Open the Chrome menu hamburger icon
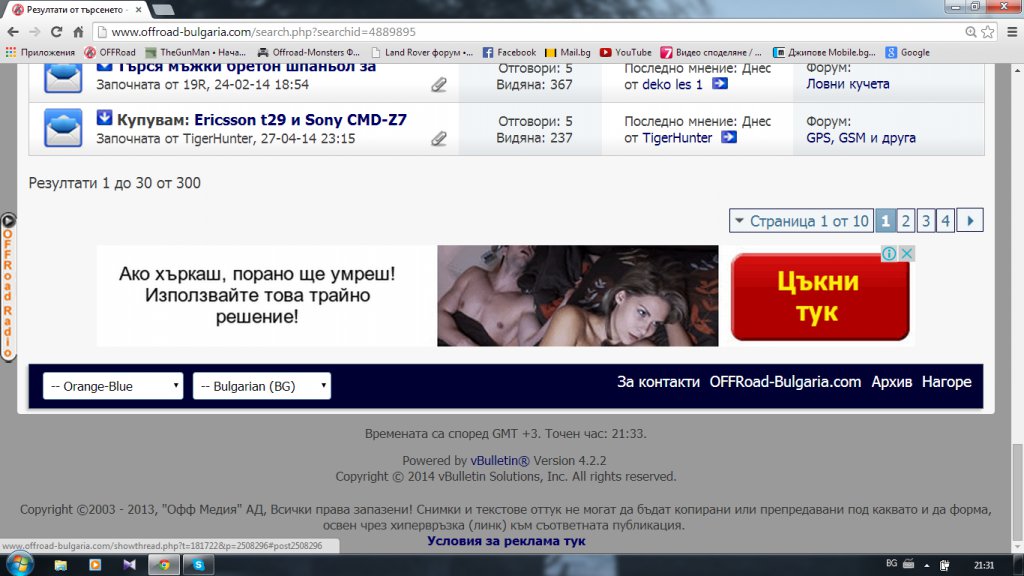The height and width of the screenshot is (576, 1024). click(x=1008, y=32)
